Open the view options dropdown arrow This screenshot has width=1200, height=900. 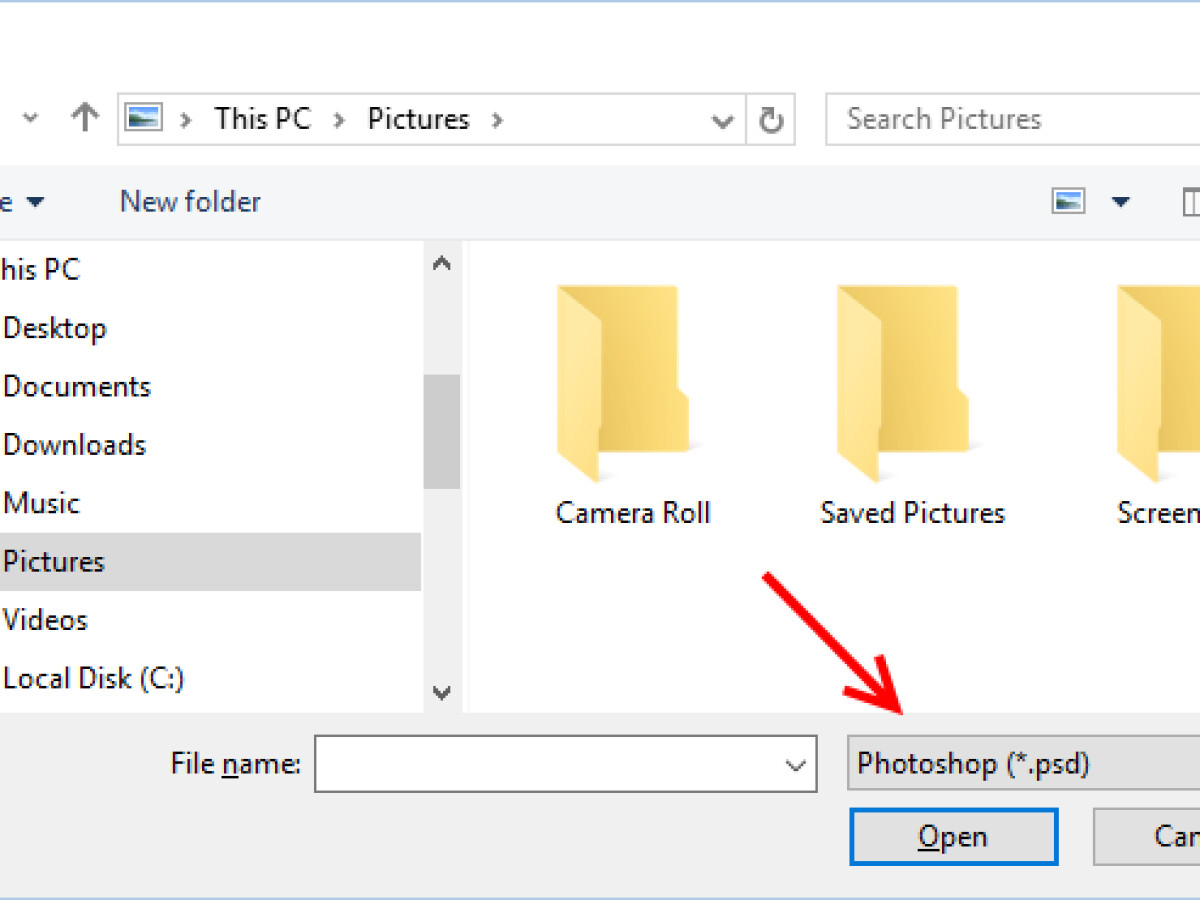pos(1119,201)
